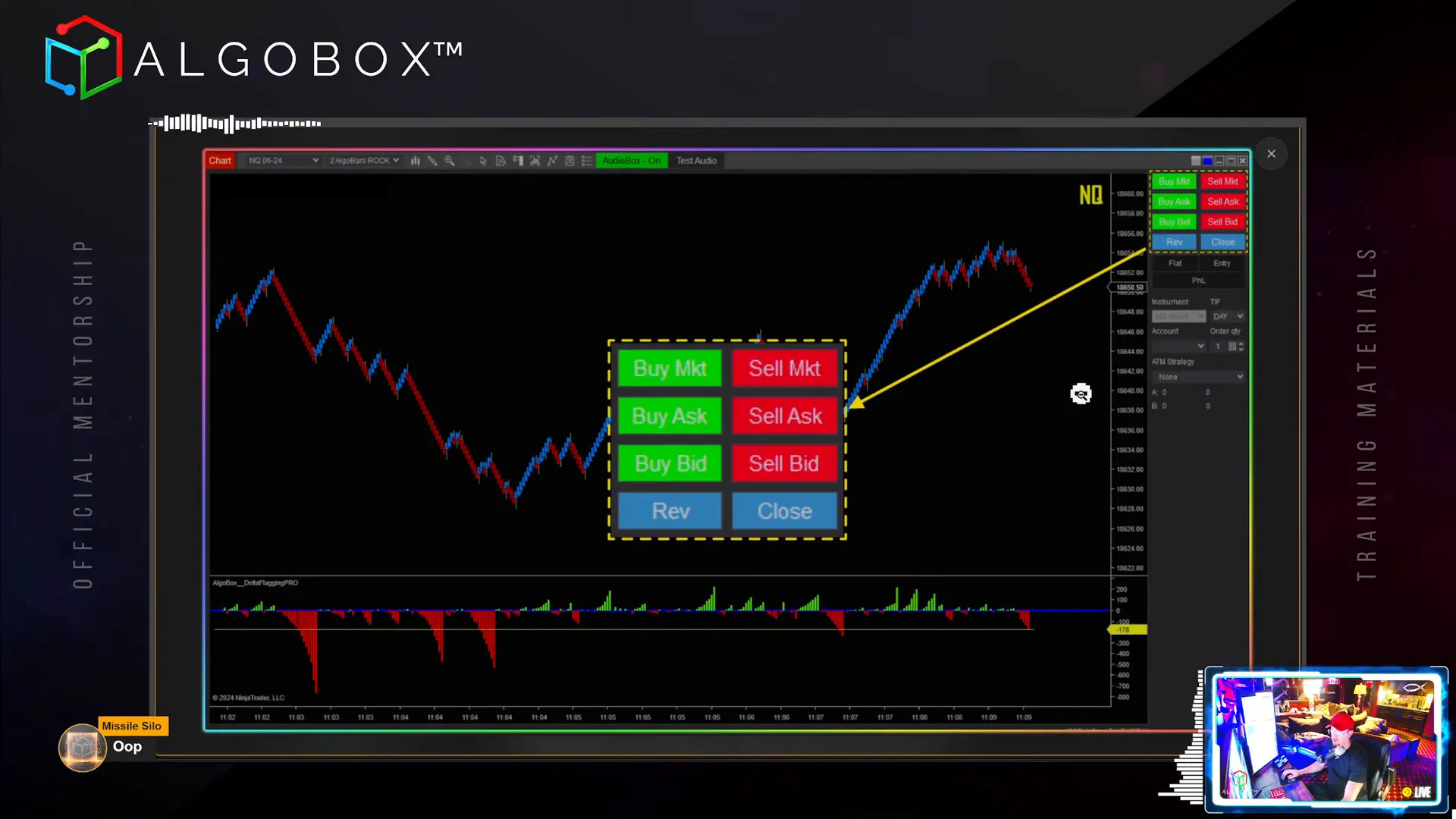Select the drawing tools pencil icon
Image resolution: width=1456 pixels, height=819 pixels.
[432, 161]
